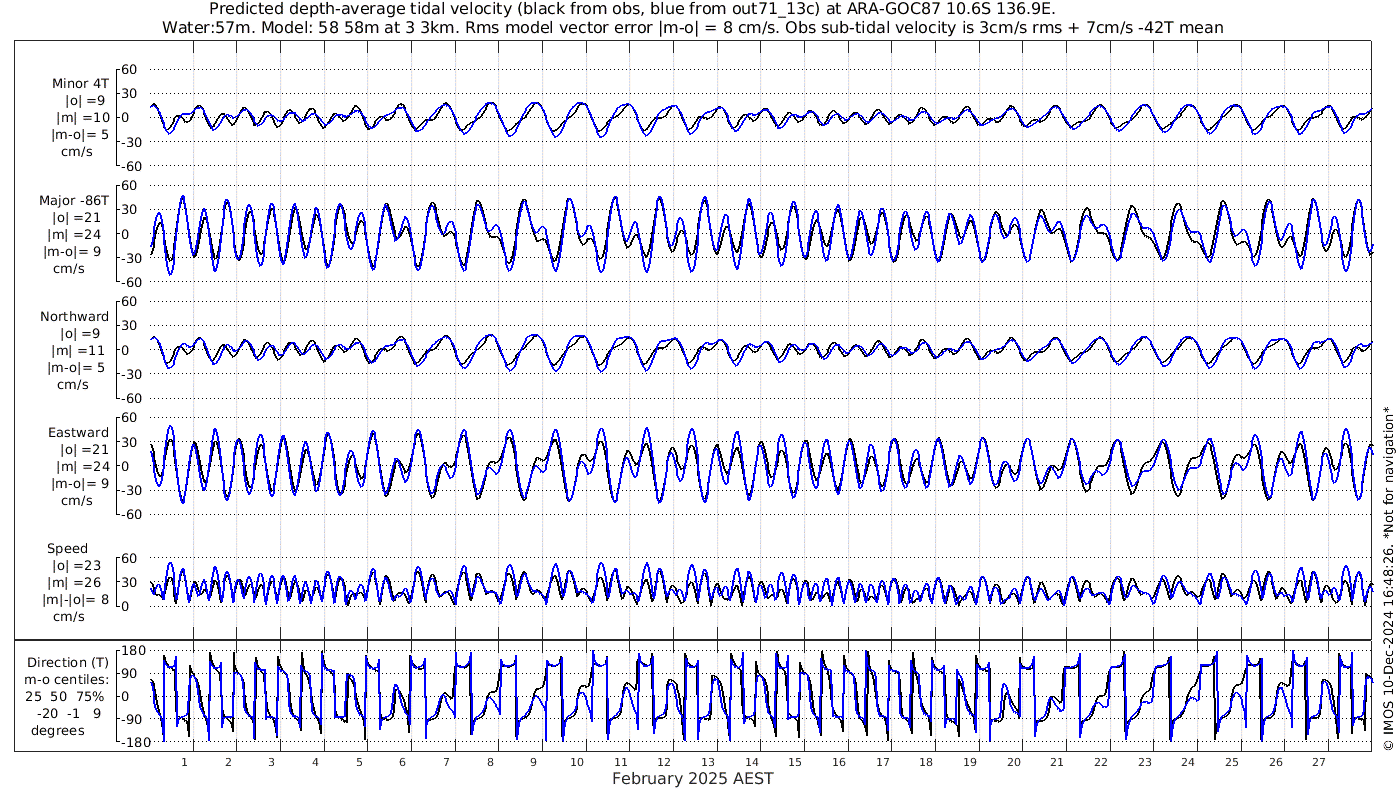This screenshot has height=800, width=1400.
Task: Select the 'Eastward' panel label
Action: (x=79, y=432)
